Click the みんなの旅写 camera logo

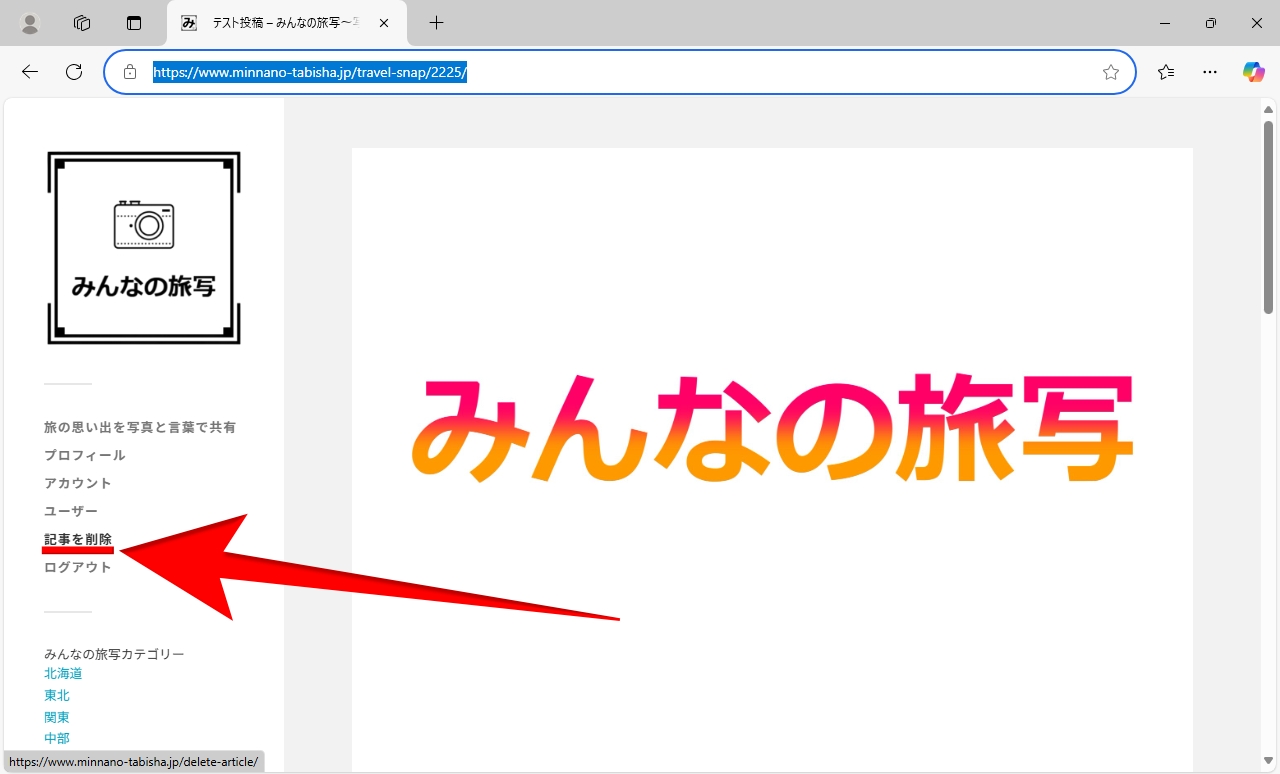(x=144, y=248)
